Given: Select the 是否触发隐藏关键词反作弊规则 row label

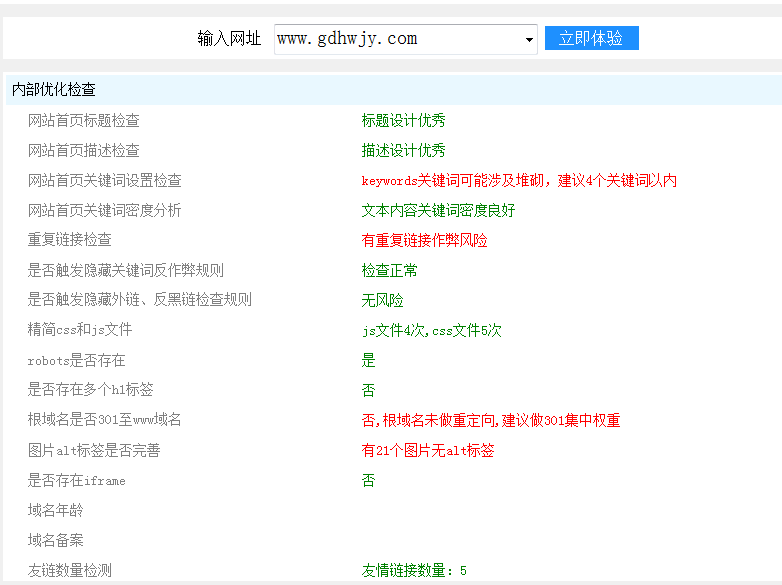Looking at the screenshot, I should [126, 271].
